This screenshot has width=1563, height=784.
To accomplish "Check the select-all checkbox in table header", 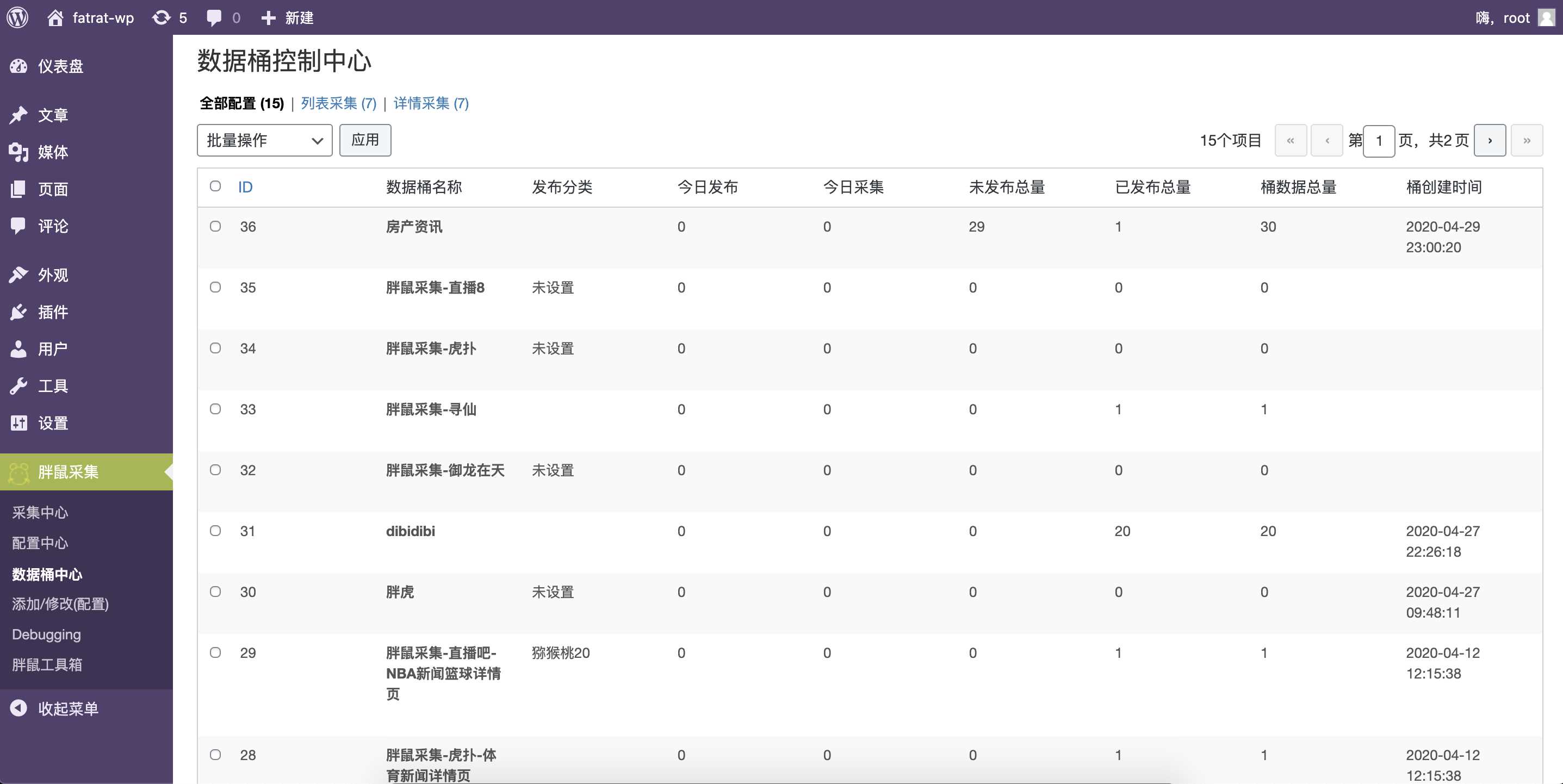I will point(215,187).
